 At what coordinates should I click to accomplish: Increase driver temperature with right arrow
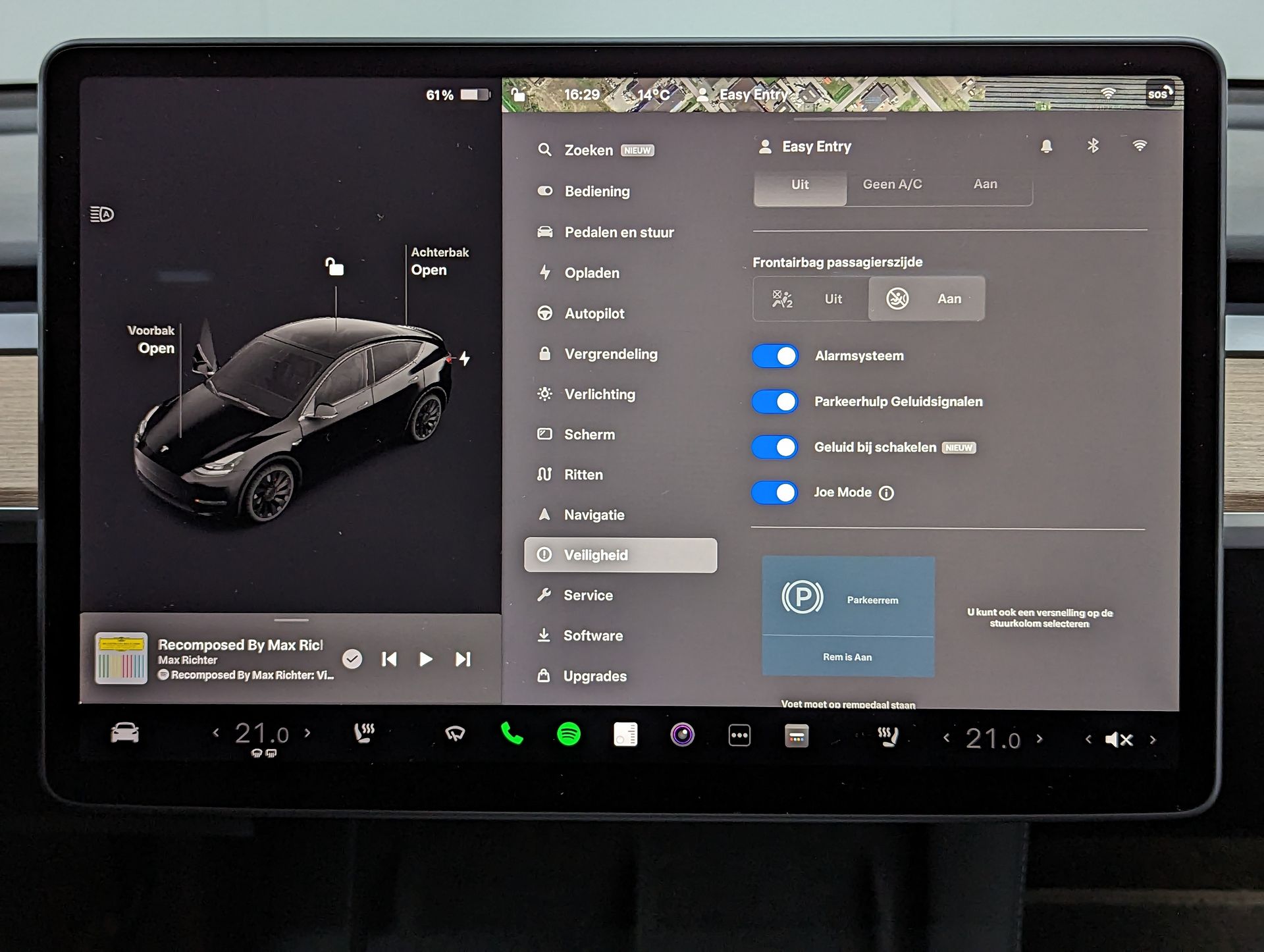tap(307, 732)
